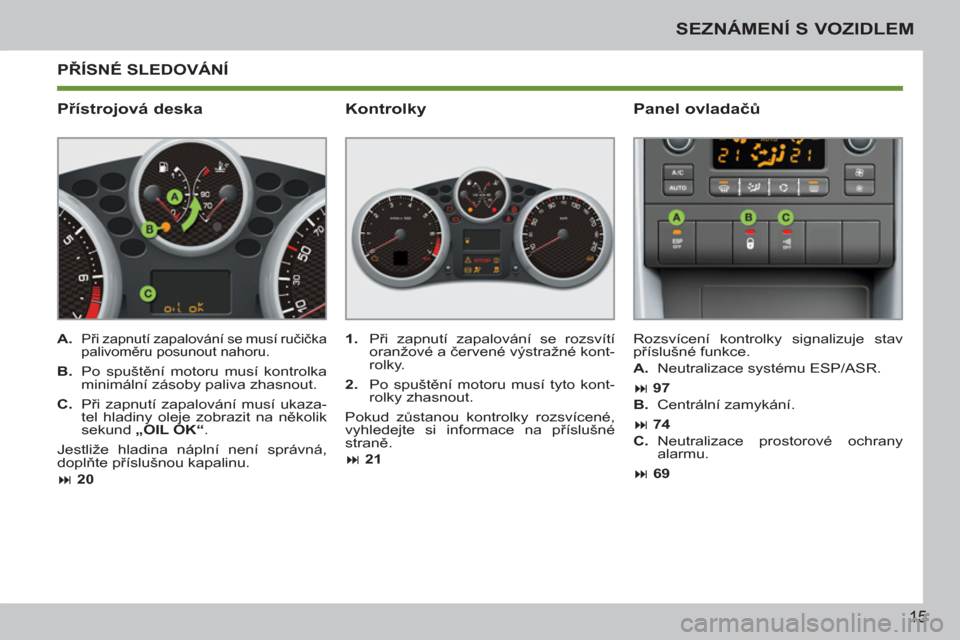Click the arrow icon beside page reference 20
Viewport: 960px width, 640px height.
[64, 480]
